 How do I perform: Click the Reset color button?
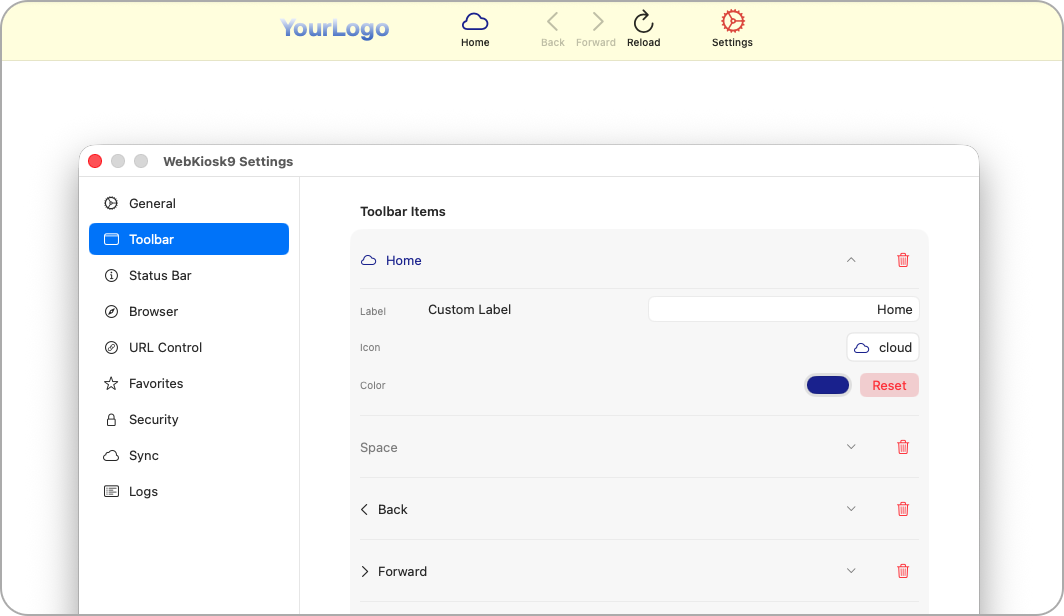pyautogui.click(x=889, y=385)
